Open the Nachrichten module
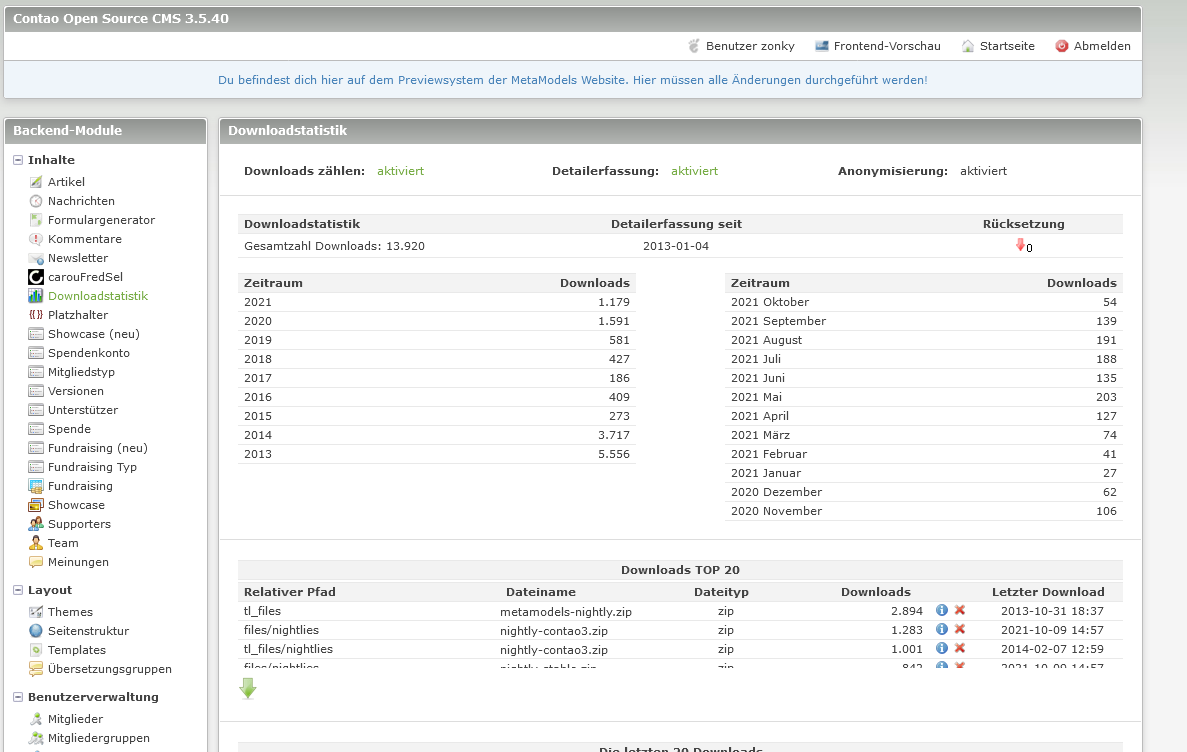The height and width of the screenshot is (752, 1187). pyautogui.click(x=81, y=201)
